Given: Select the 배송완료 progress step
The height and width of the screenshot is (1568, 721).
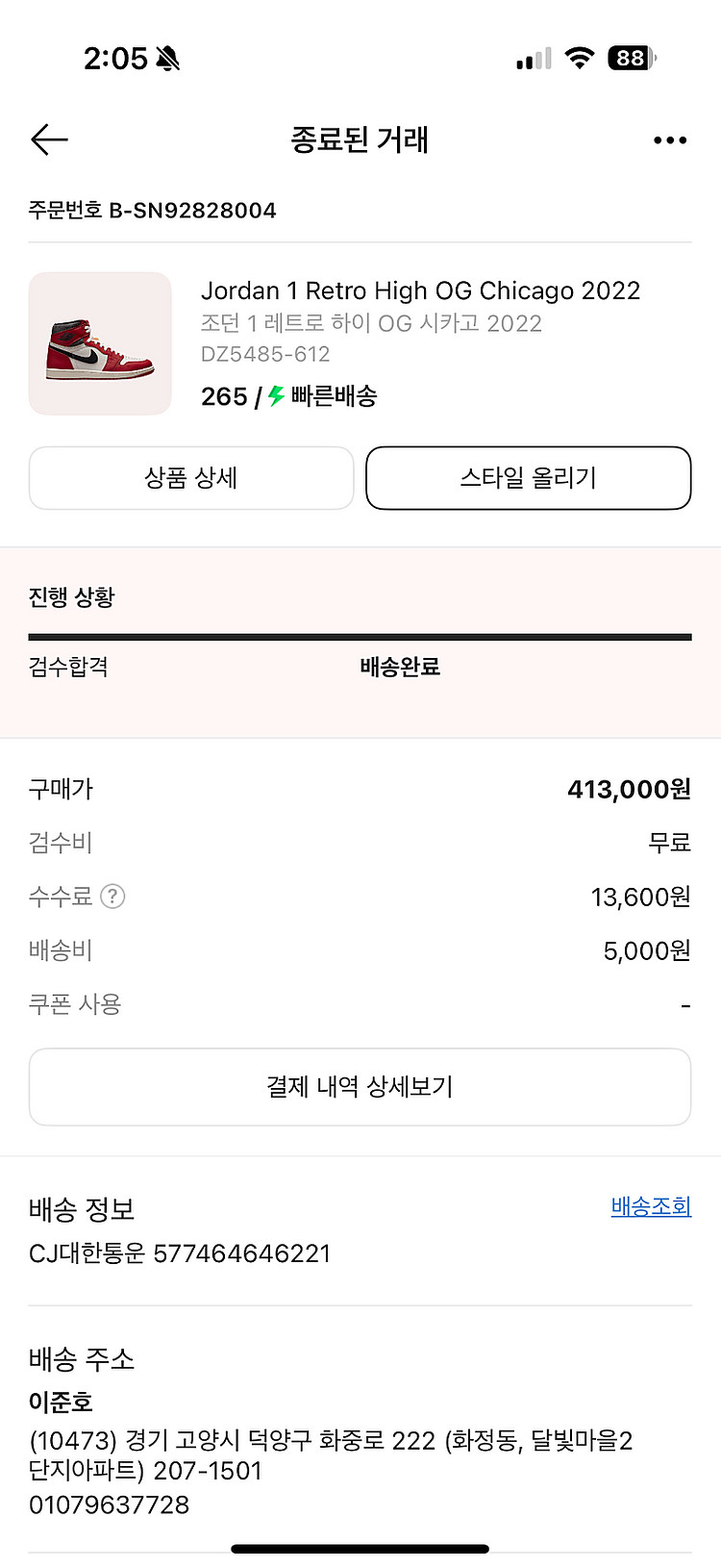Looking at the screenshot, I should (400, 667).
